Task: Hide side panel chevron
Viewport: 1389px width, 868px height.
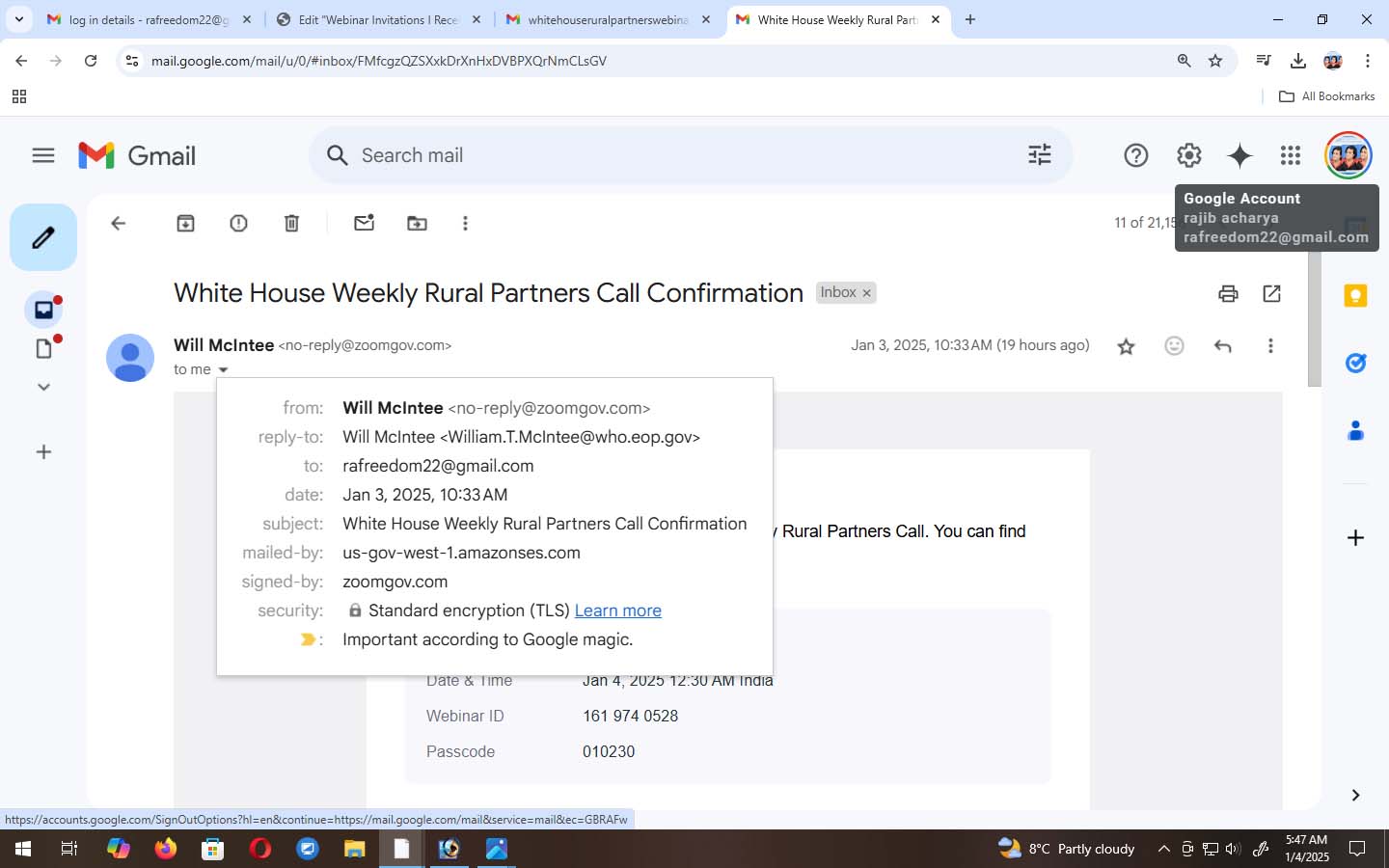Action: click(x=1355, y=796)
